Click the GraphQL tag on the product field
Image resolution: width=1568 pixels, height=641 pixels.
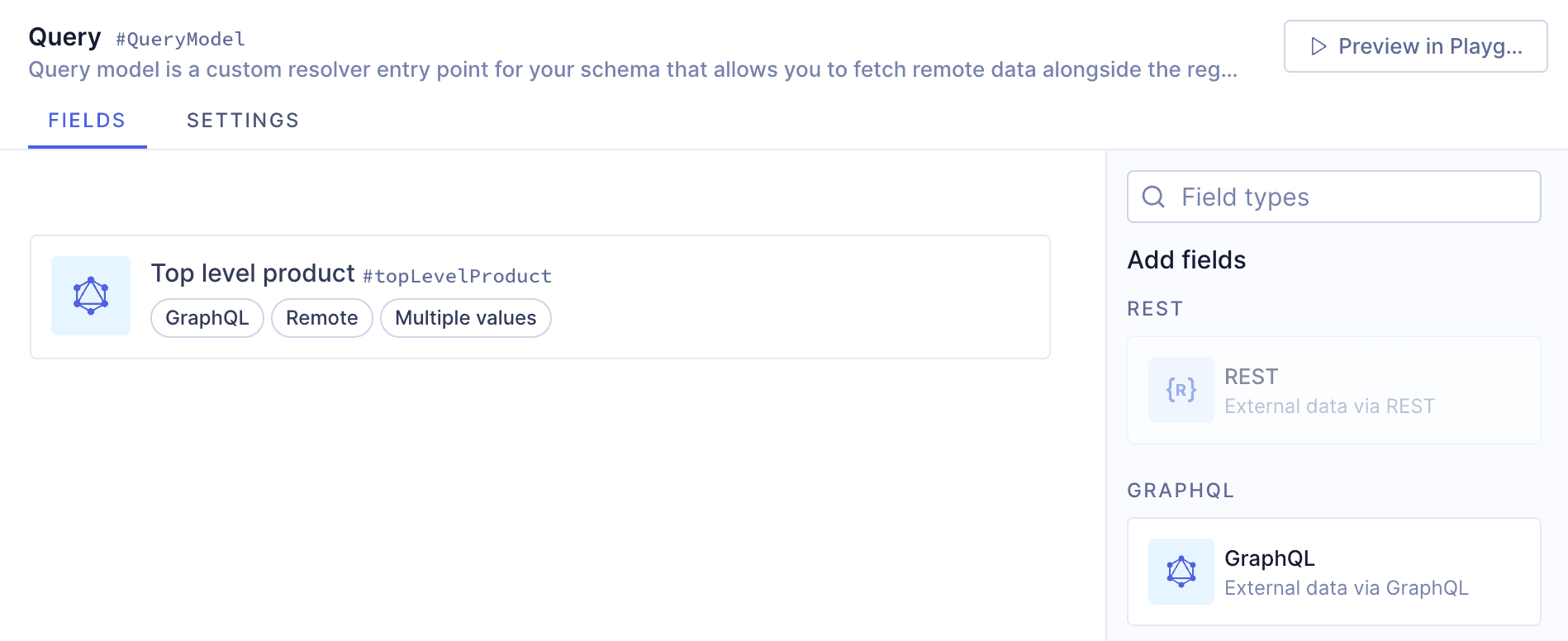pos(207,318)
